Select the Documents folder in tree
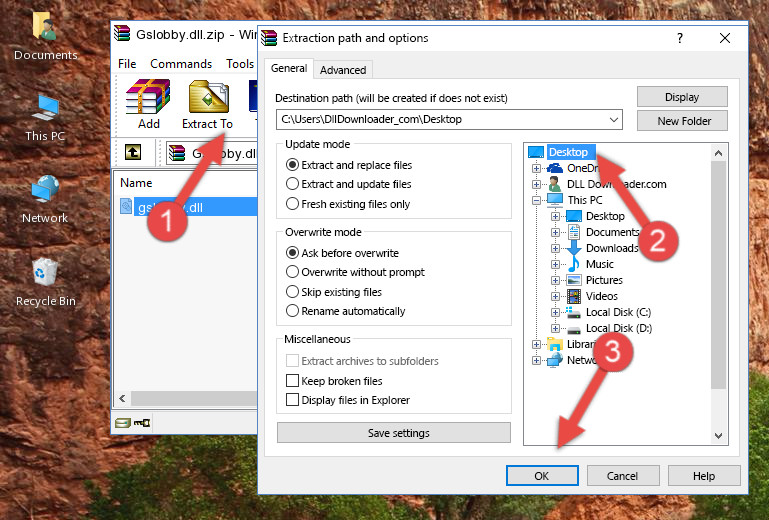 pyautogui.click(x=612, y=232)
